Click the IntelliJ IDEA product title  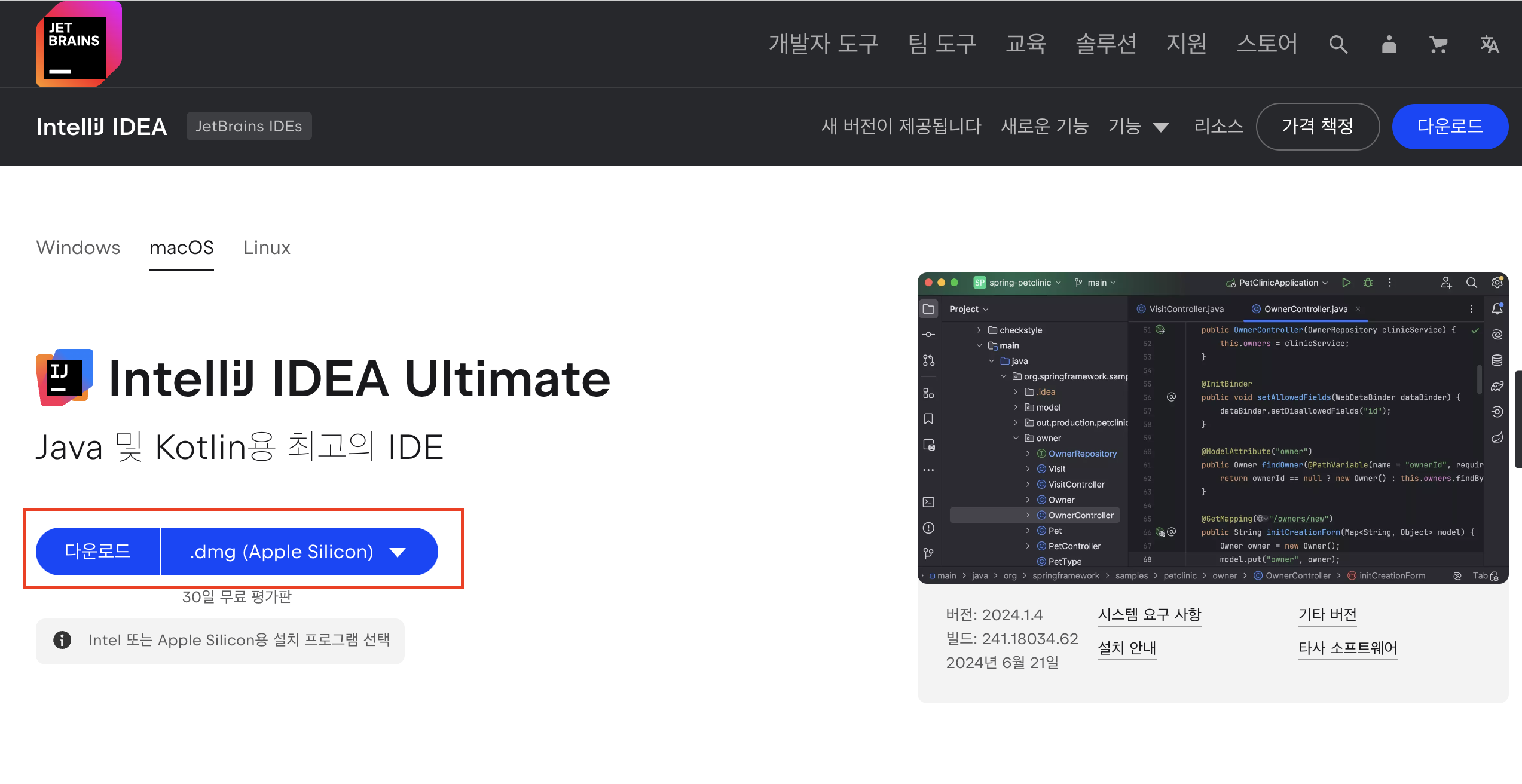point(101,127)
